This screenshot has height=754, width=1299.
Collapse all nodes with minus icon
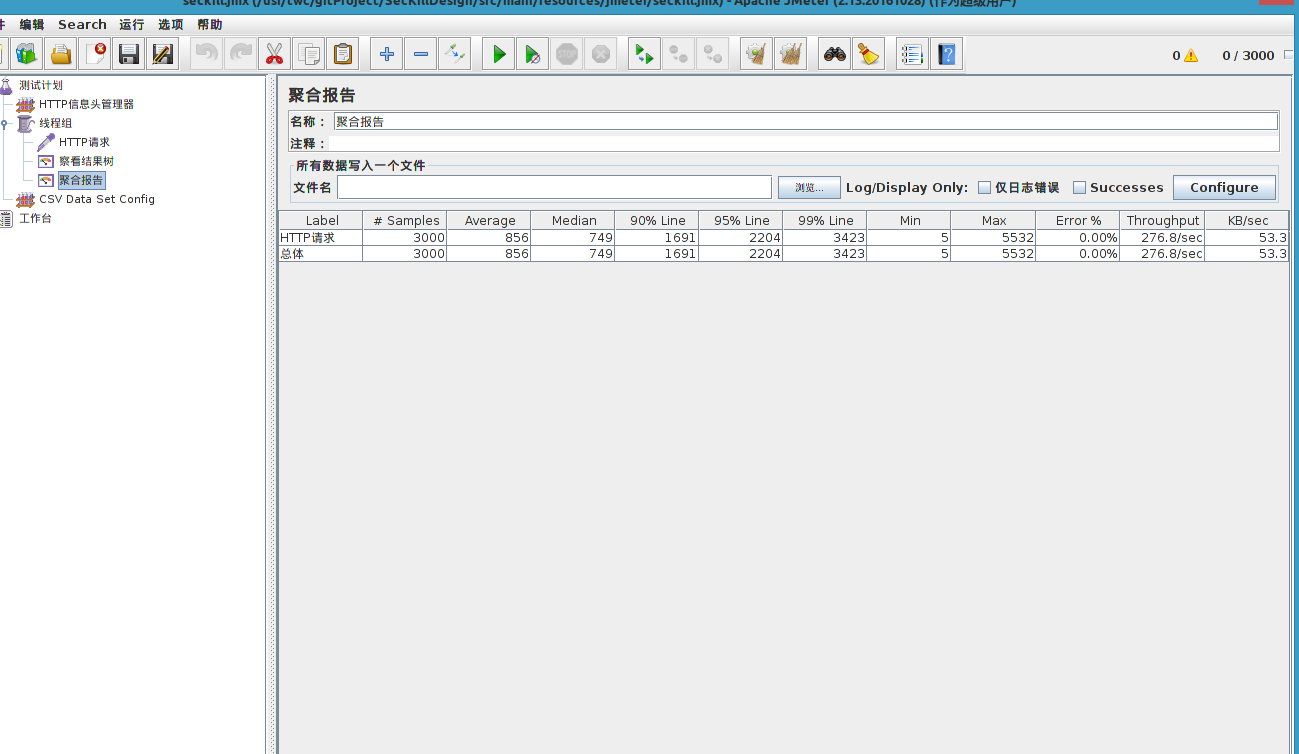coord(420,53)
